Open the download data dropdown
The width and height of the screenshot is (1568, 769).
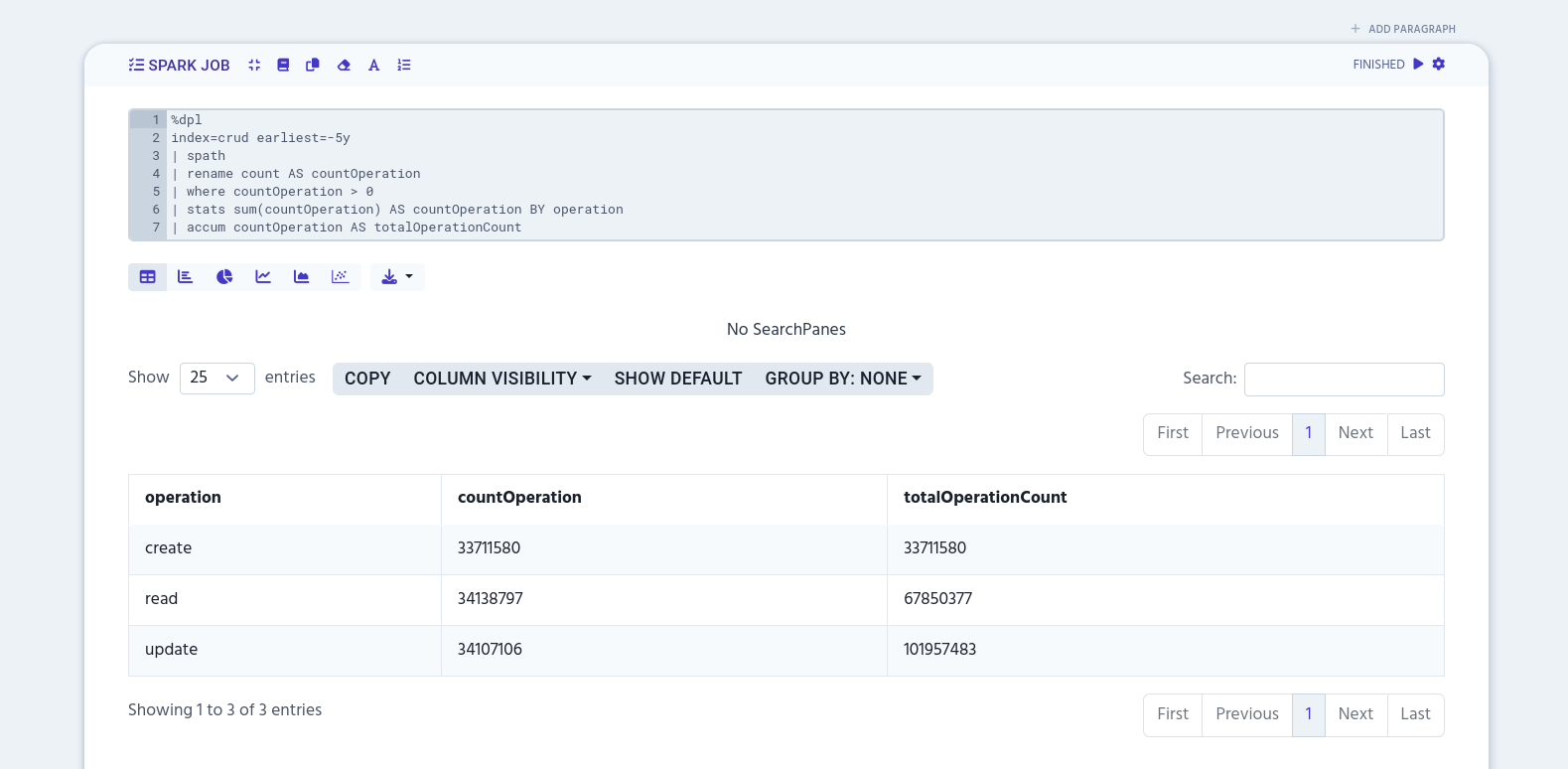click(397, 277)
